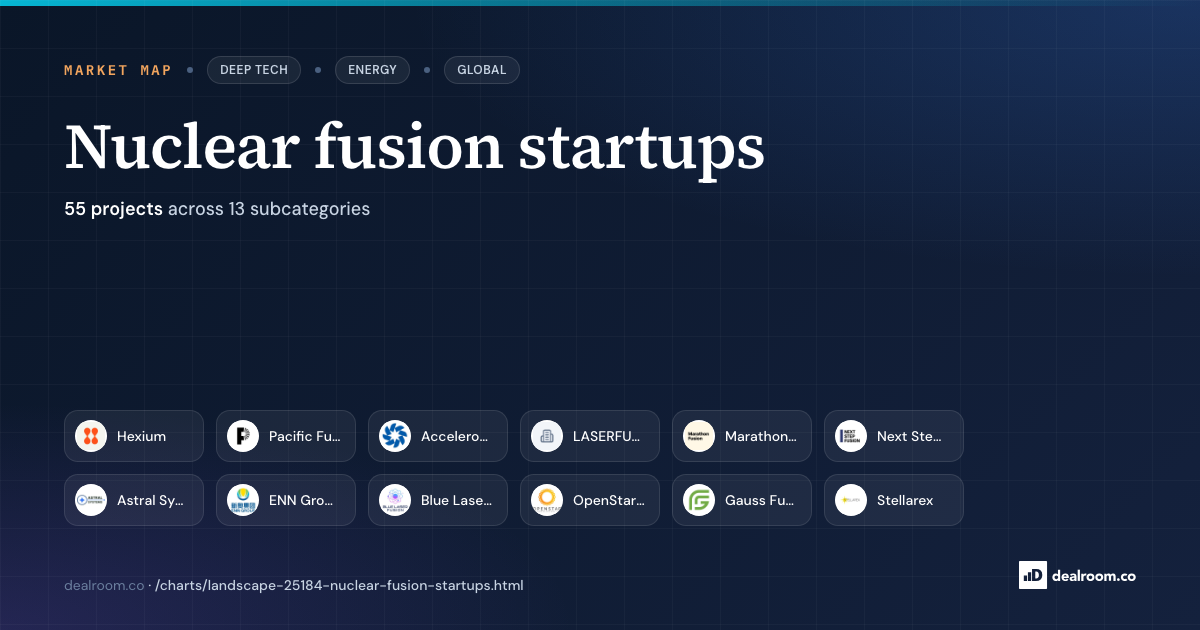The image size is (1200, 630).
Task: Select the ENERGY tag
Action: pyautogui.click(x=372, y=70)
